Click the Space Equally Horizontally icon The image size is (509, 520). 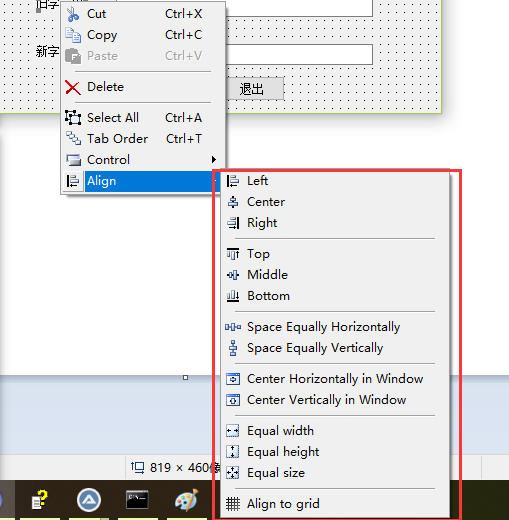(233, 327)
